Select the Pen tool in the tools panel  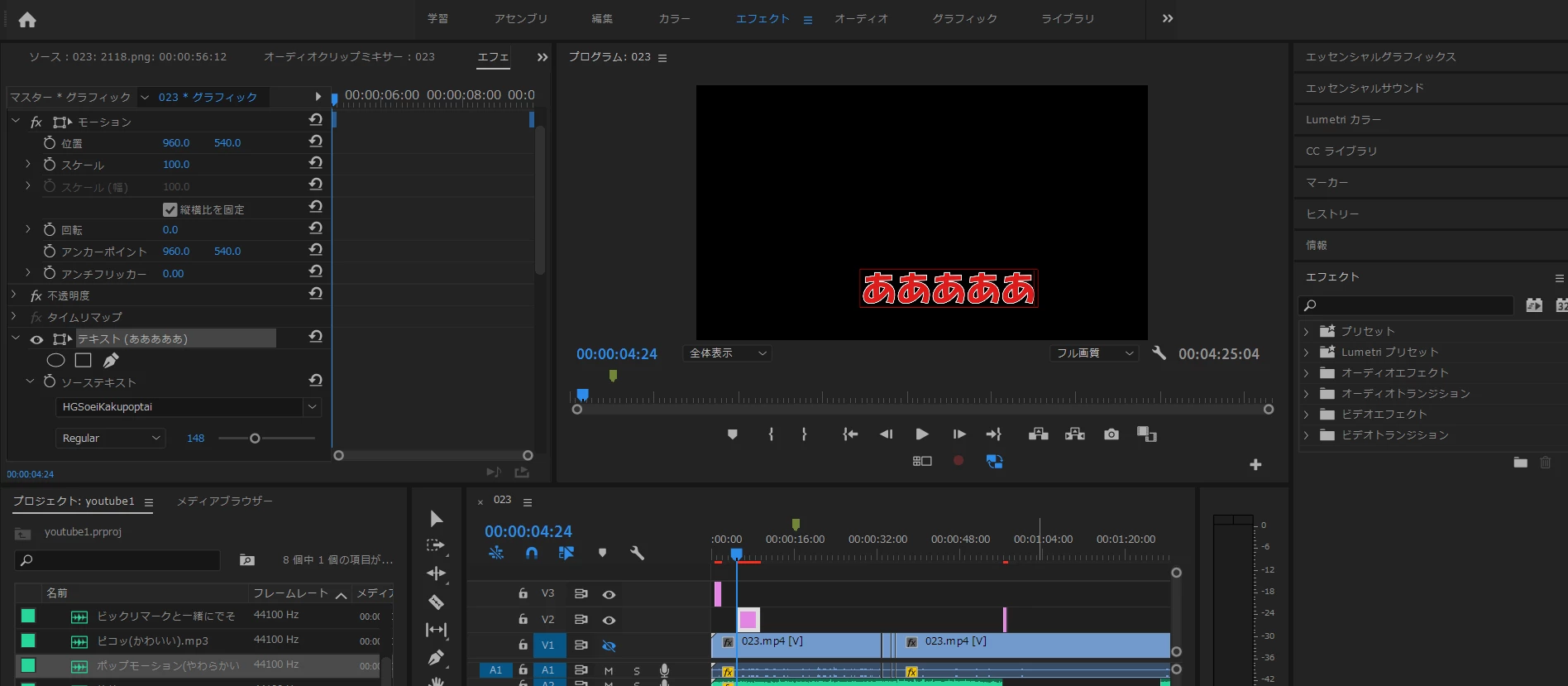[x=437, y=658]
